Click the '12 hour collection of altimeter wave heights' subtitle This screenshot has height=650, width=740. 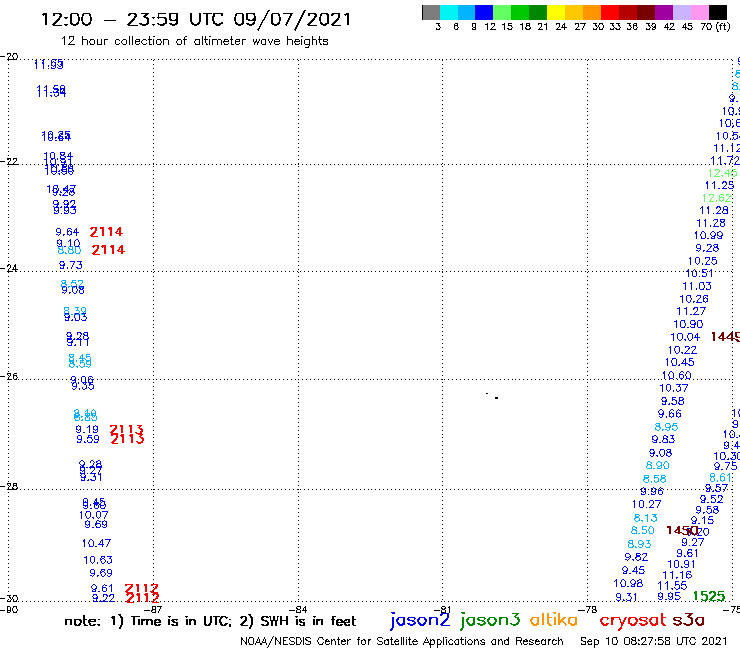point(194,41)
